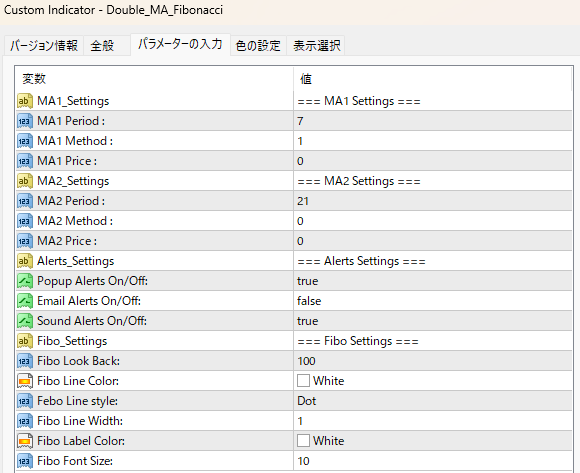Image resolution: width=580 pixels, height=473 pixels.
Task: Switch to the 色の設定 tab
Action: coord(258,45)
